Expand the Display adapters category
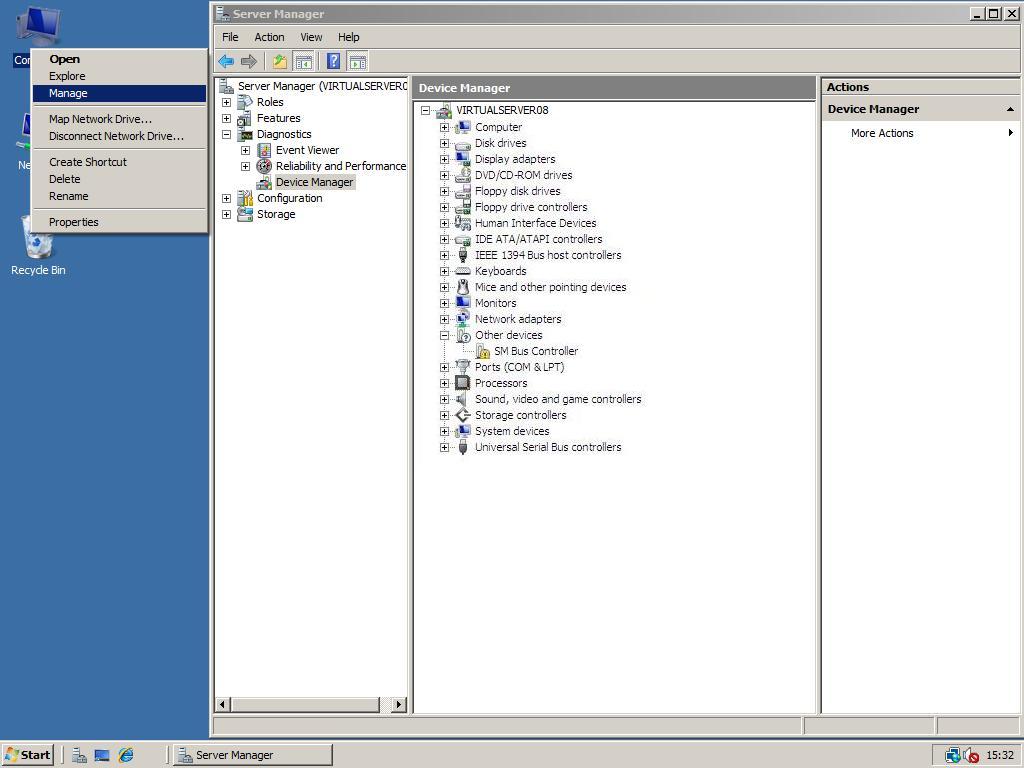1024x768 pixels. (444, 159)
